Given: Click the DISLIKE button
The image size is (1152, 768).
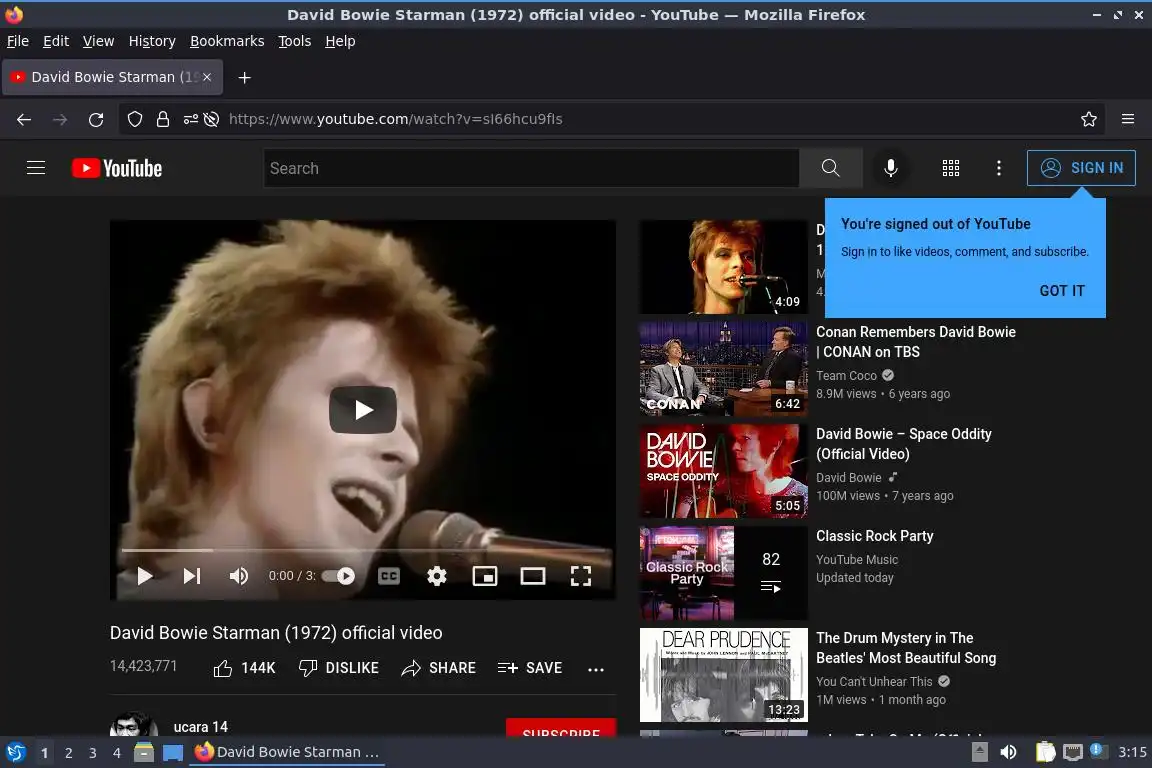Looking at the screenshot, I should pyautogui.click(x=339, y=668).
